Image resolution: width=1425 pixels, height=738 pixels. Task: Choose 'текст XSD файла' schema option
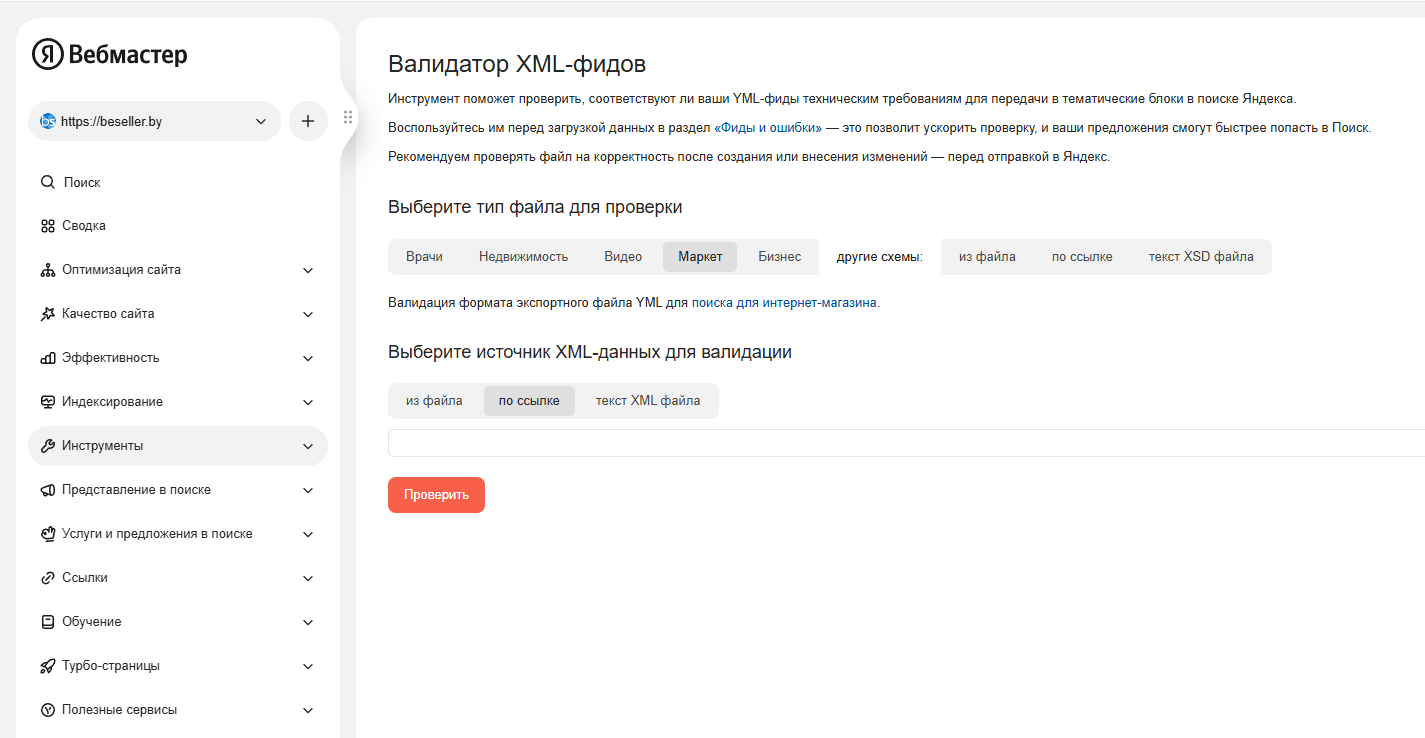(1201, 257)
